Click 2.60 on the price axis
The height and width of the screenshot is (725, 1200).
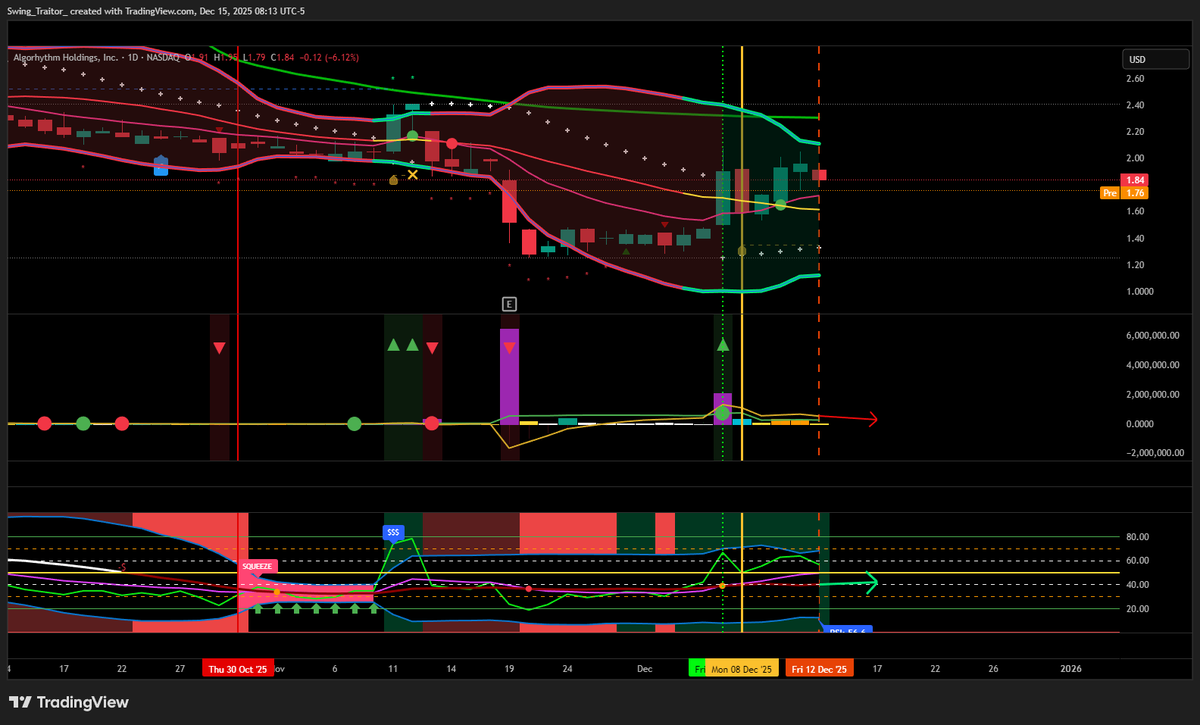click(1136, 79)
